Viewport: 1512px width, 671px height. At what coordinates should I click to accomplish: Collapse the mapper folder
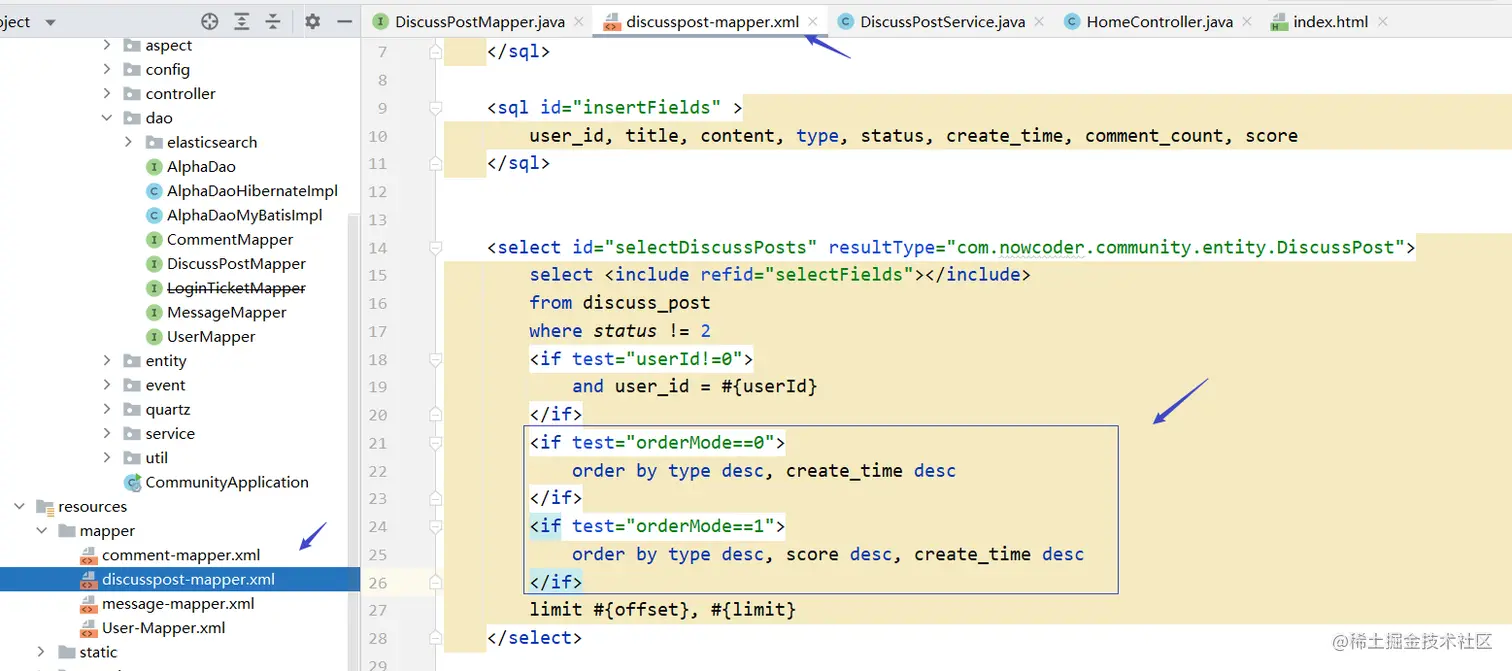41,530
